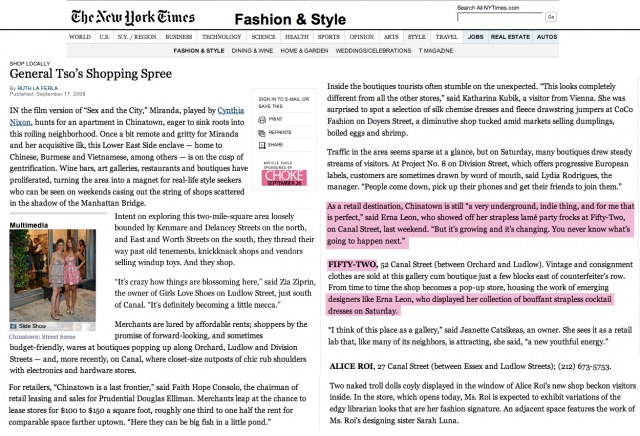Select Fashion & Style subsection
Screen dimensions: 640x436
[199, 51]
